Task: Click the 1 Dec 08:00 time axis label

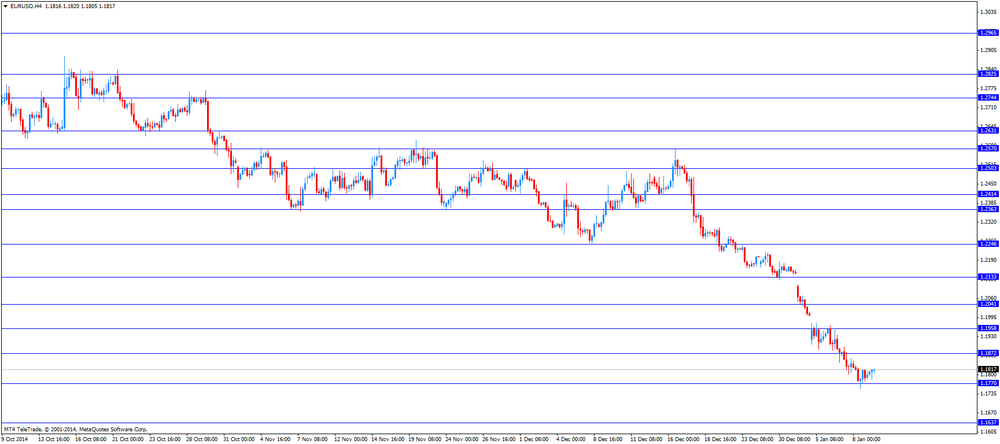Action: [536, 440]
